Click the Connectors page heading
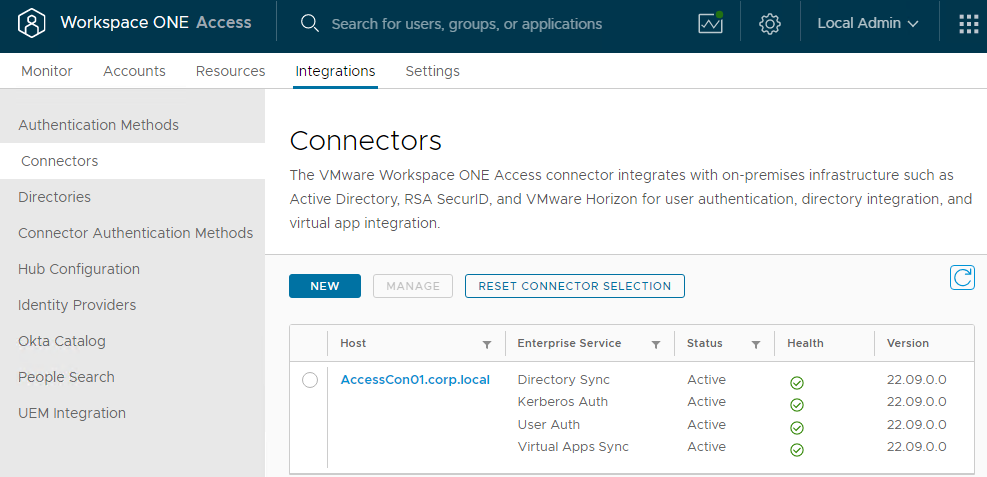987x477 pixels. tap(365, 140)
